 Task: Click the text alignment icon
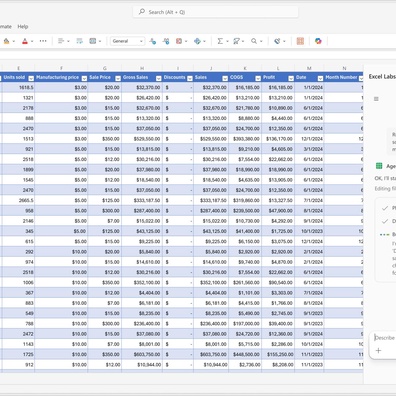(x=61, y=41)
